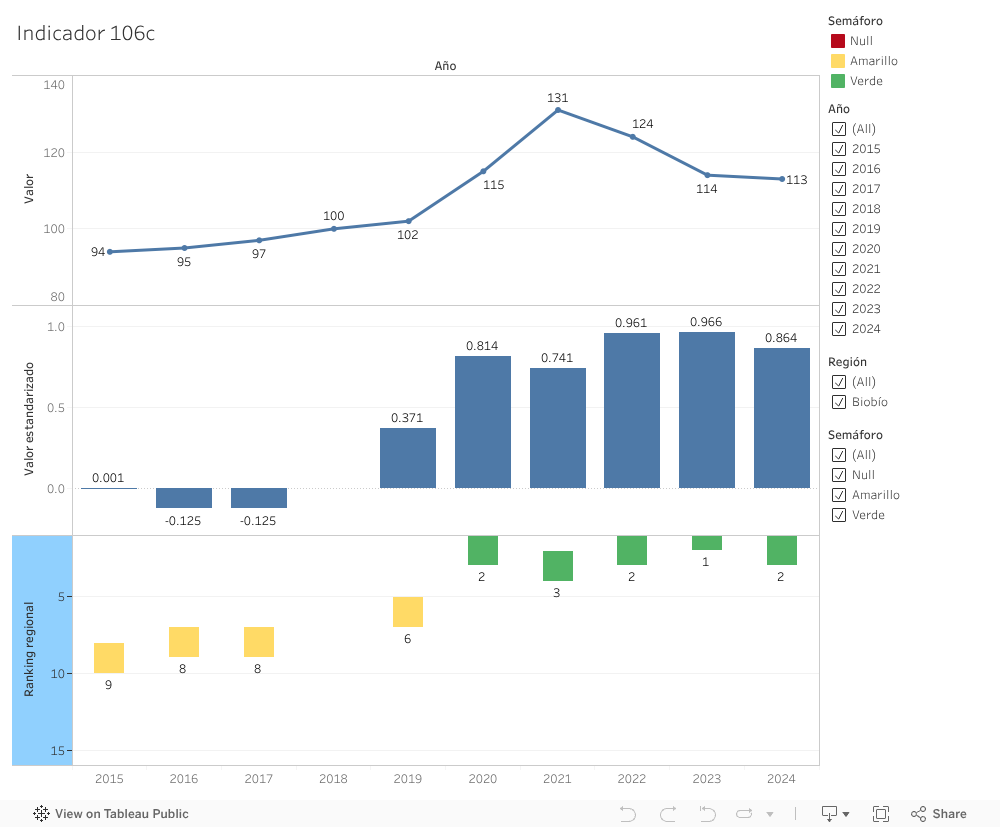Click the 2024 x-axis label
Viewport: 1000px width, 827px height.
781,779
